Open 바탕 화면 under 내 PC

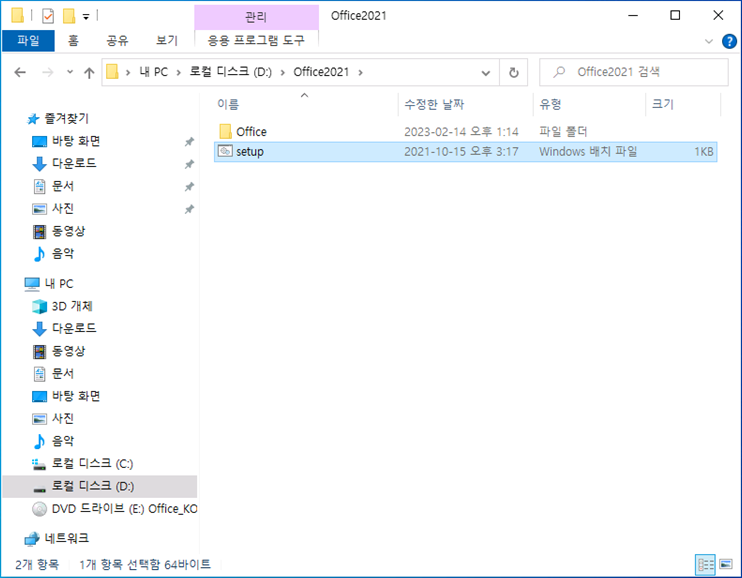[x=76, y=396]
